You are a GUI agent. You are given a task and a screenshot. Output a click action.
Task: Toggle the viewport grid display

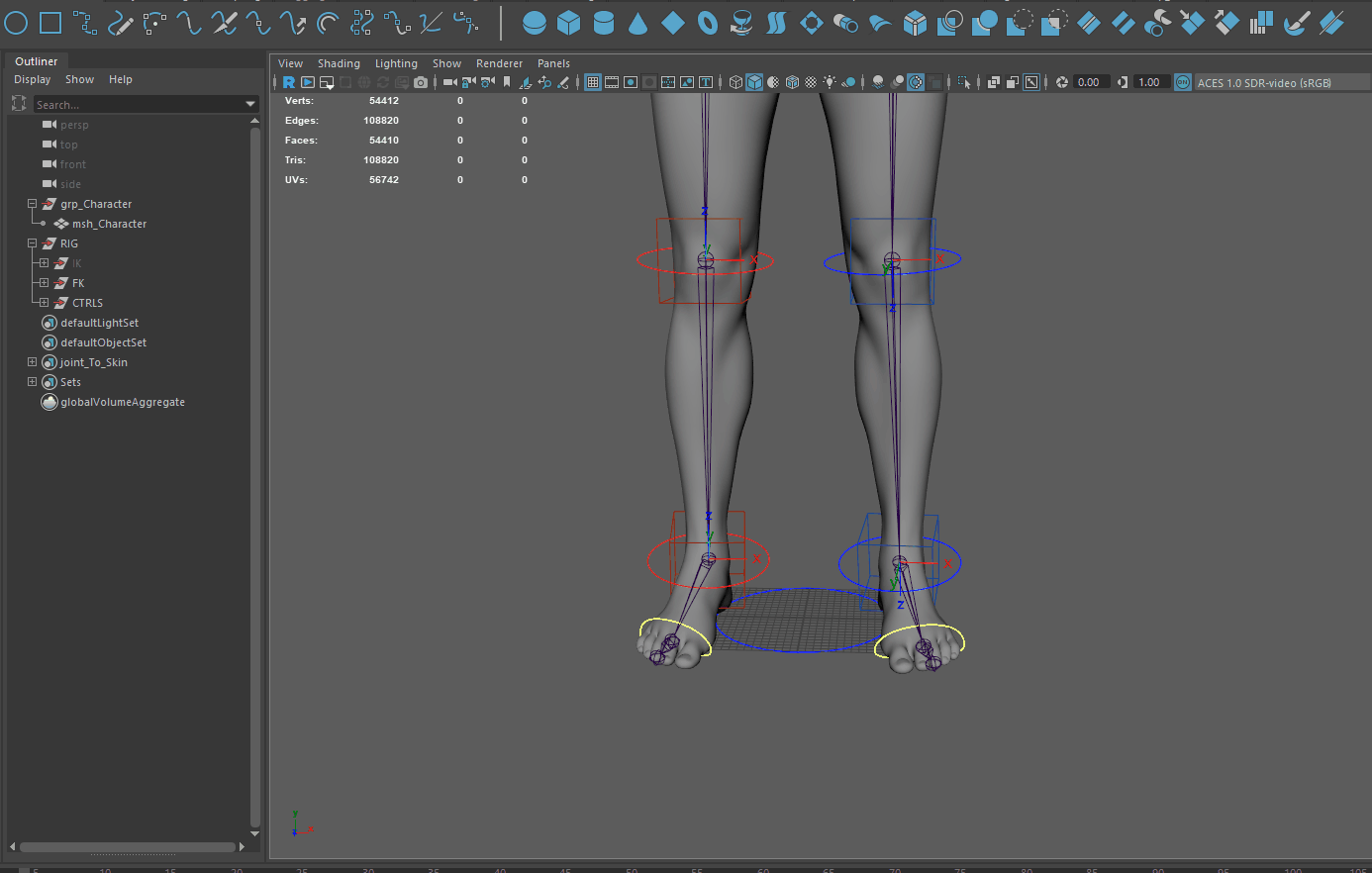click(x=592, y=82)
